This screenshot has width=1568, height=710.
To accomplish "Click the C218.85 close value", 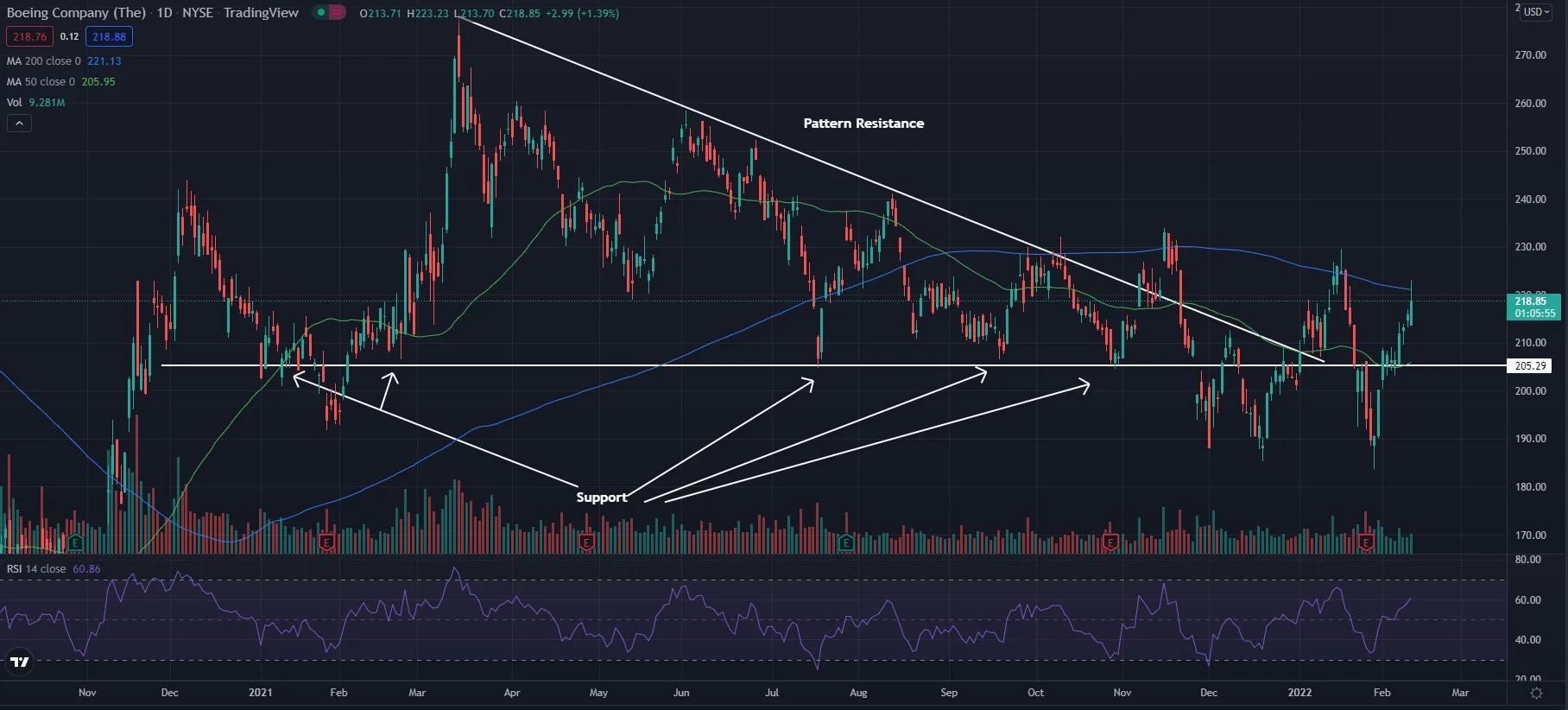I will (520, 14).
